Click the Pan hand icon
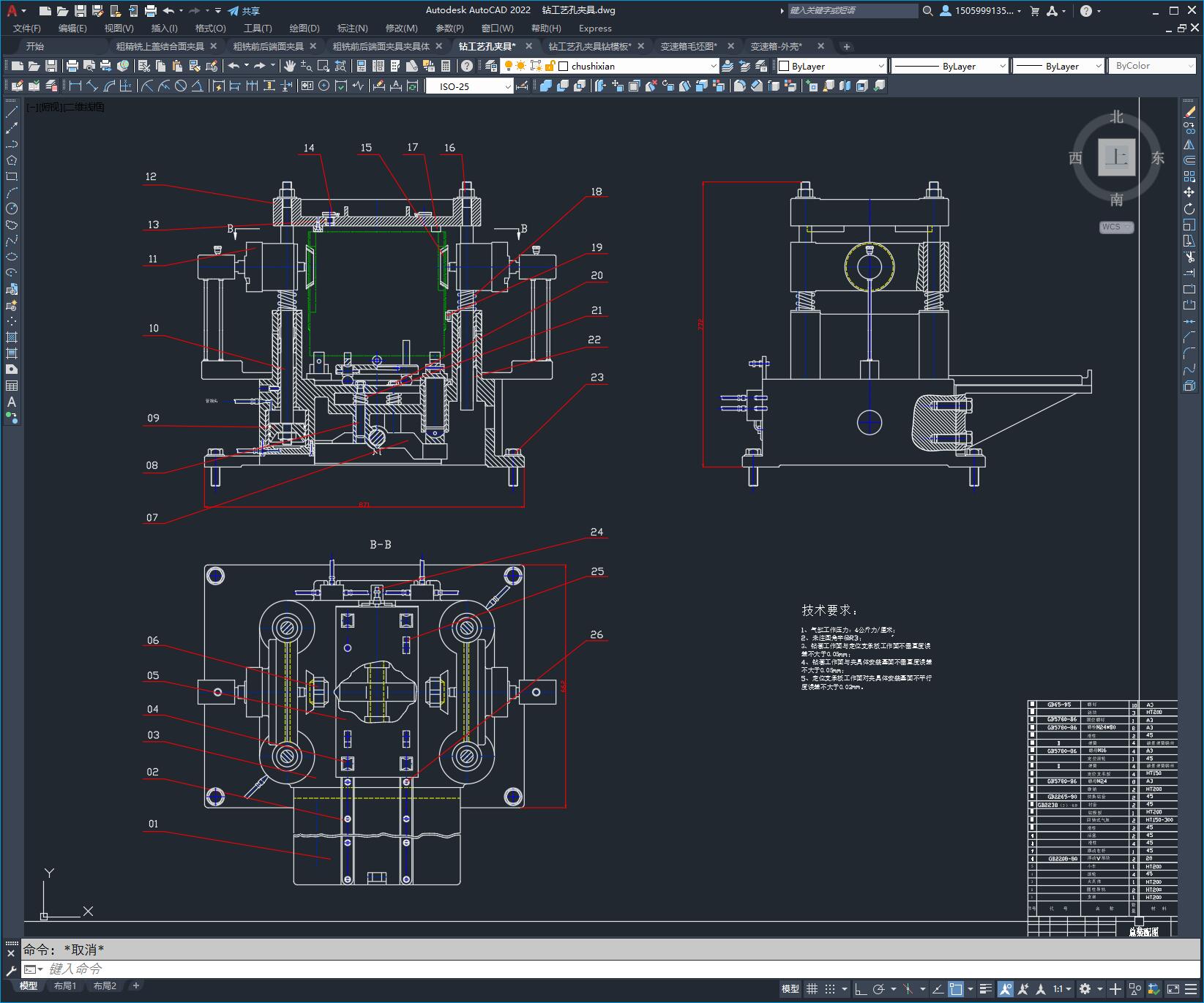 pos(290,66)
